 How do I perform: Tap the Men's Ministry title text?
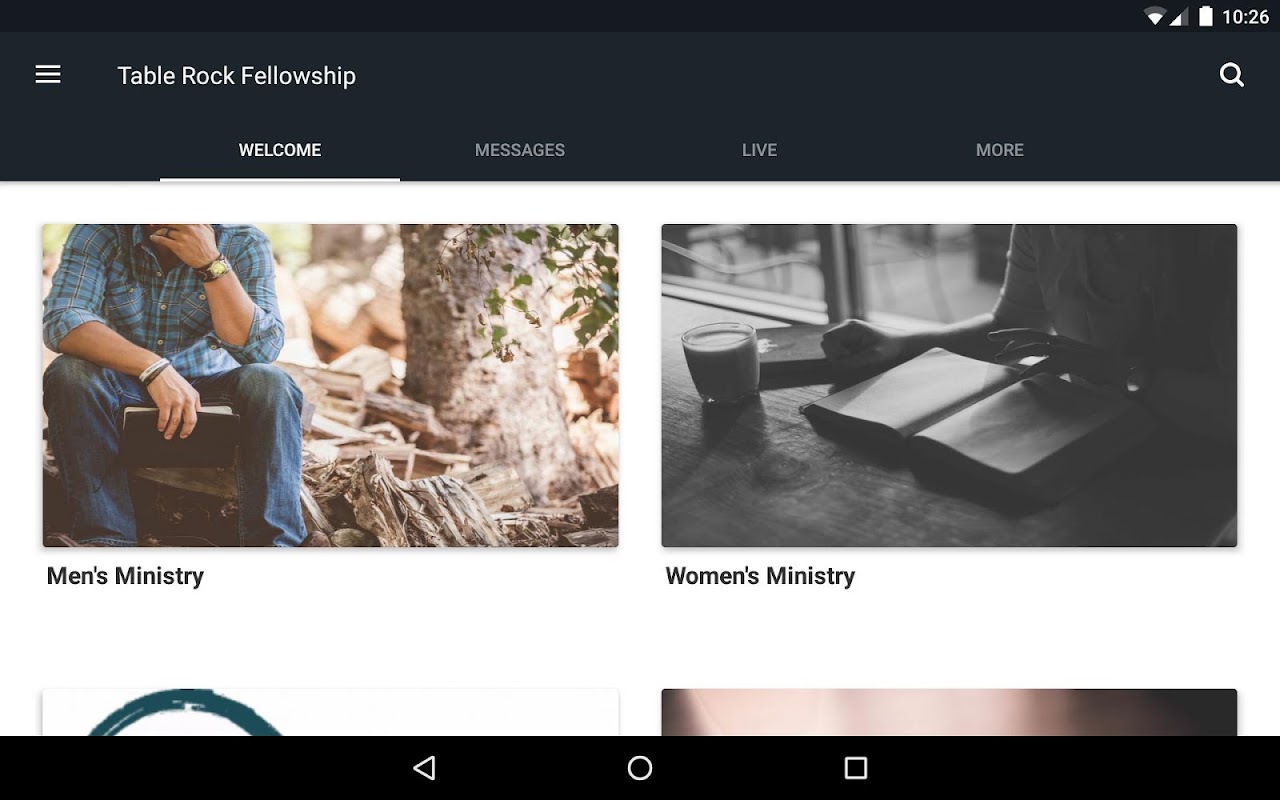pos(125,576)
